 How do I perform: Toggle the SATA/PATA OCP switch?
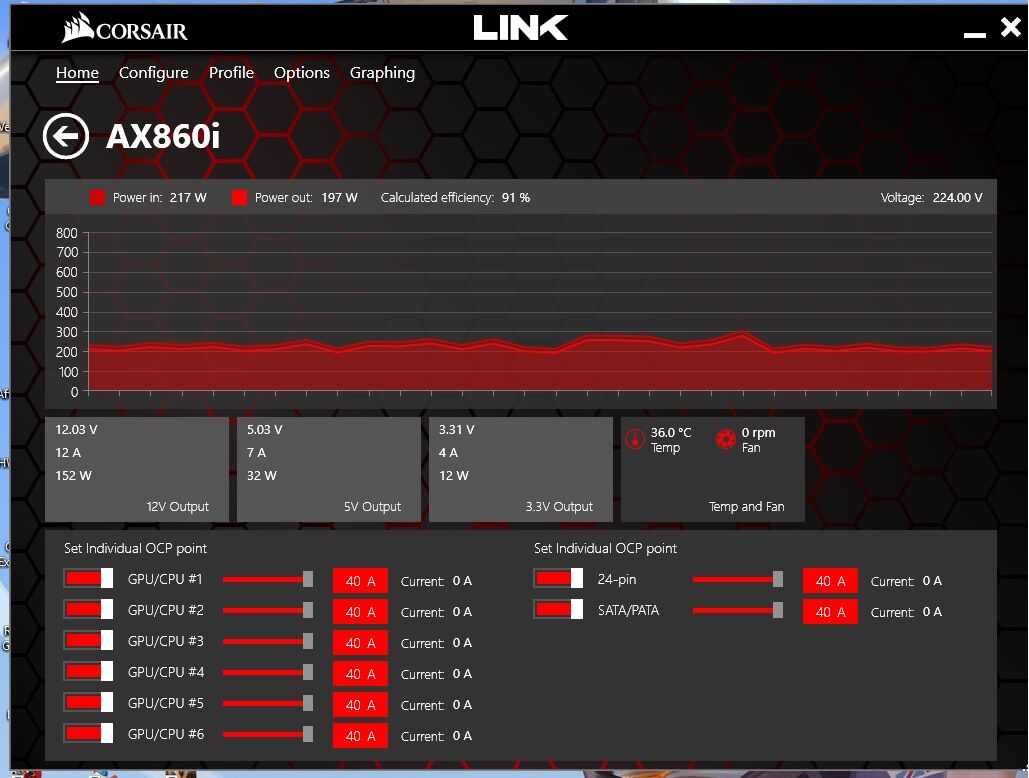558,609
